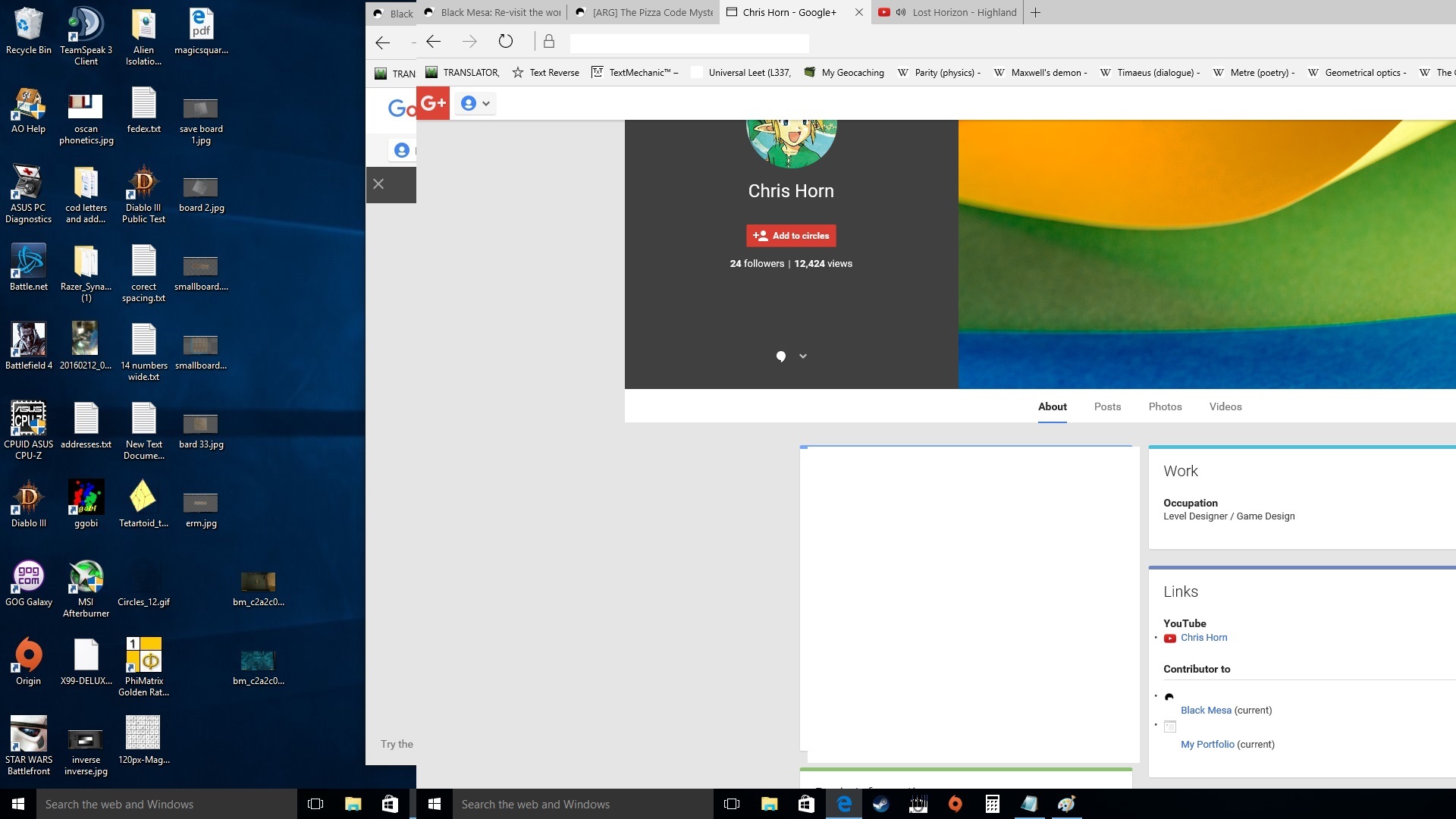Launch Origin from the taskbar
The width and height of the screenshot is (1456, 819).
(955, 804)
